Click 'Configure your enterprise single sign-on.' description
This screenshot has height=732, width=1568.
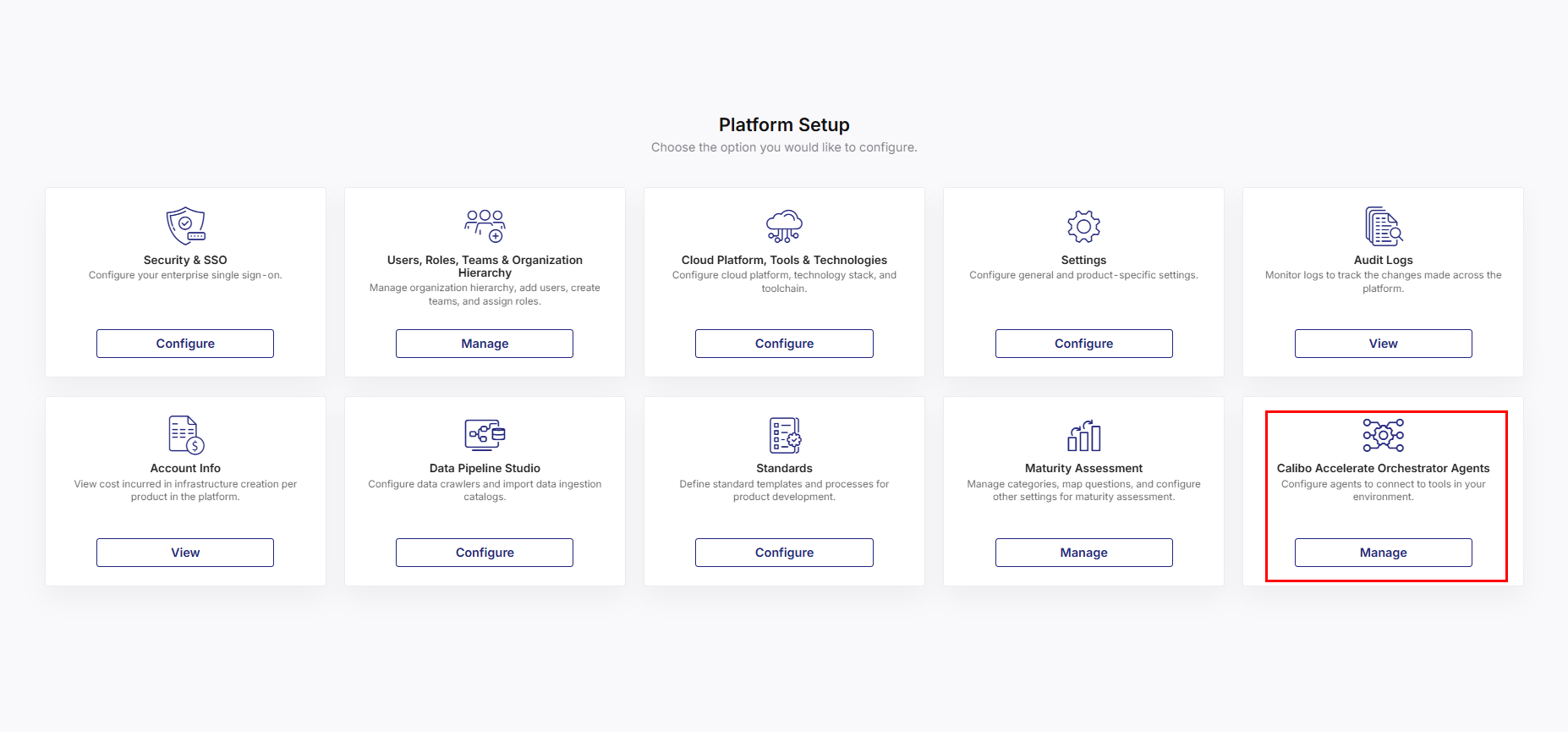(185, 275)
